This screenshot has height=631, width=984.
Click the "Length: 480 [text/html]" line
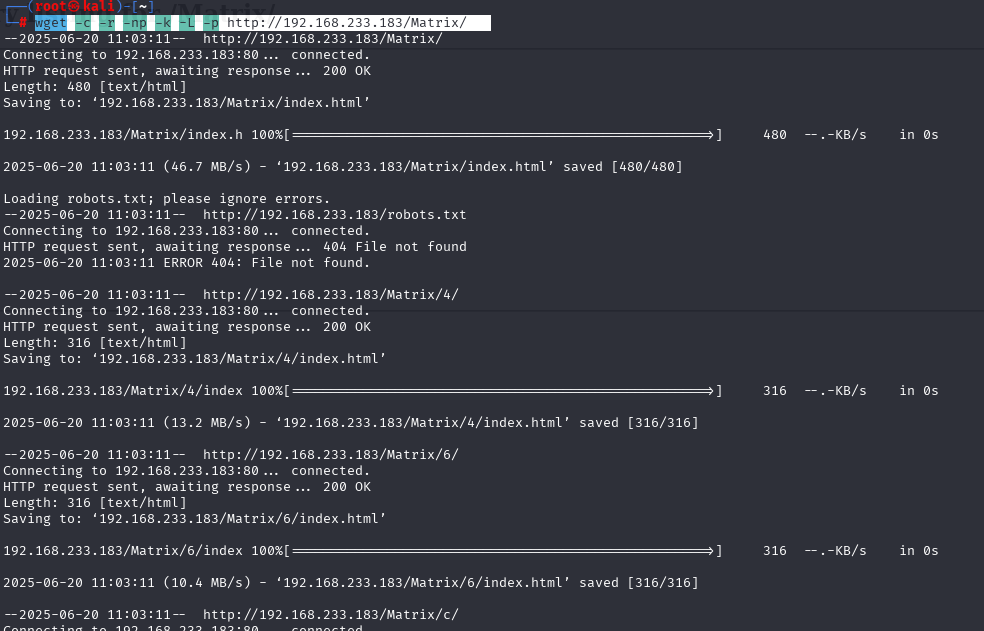(95, 87)
